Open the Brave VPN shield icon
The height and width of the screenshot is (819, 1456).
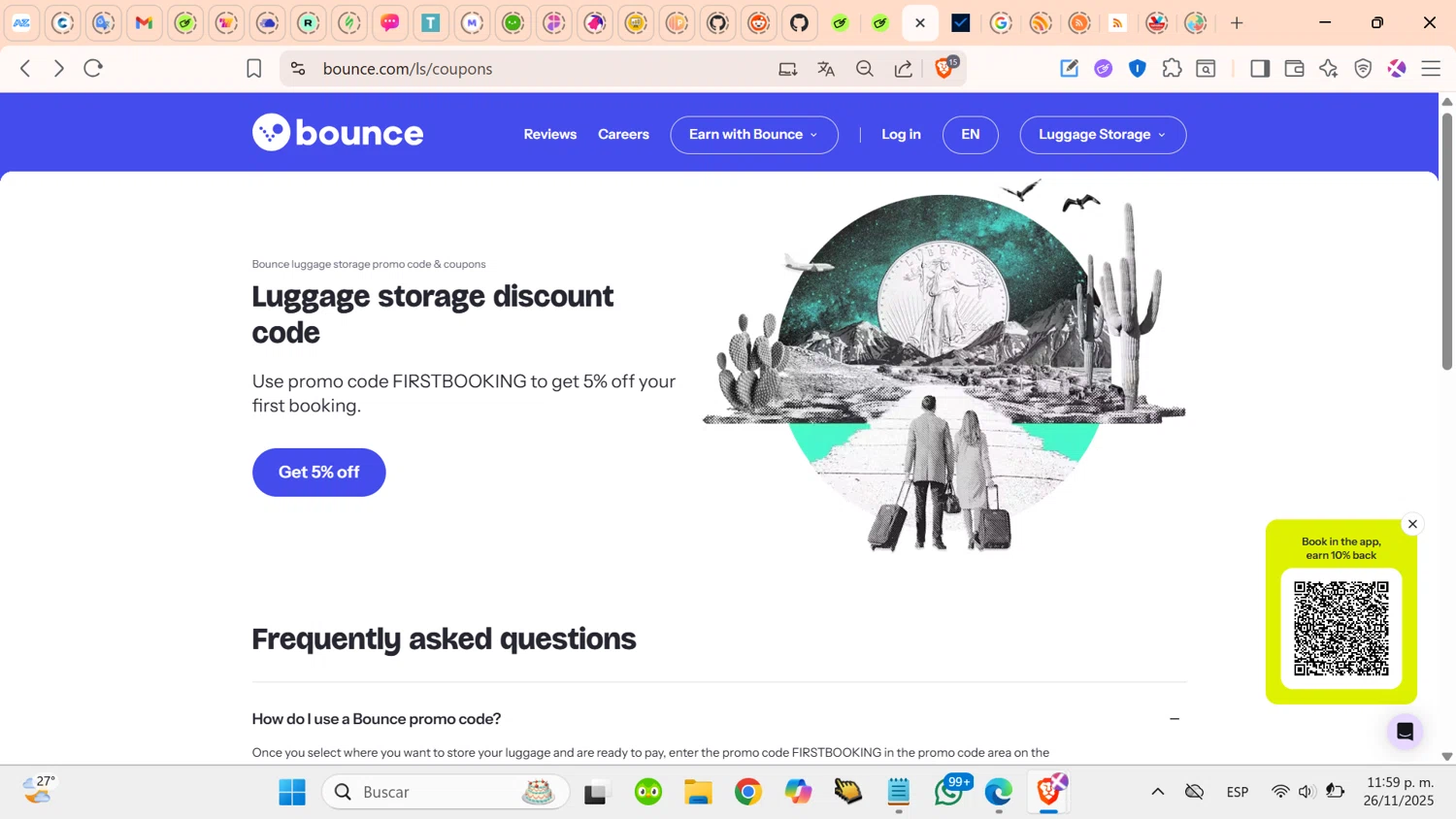pos(1363,69)
